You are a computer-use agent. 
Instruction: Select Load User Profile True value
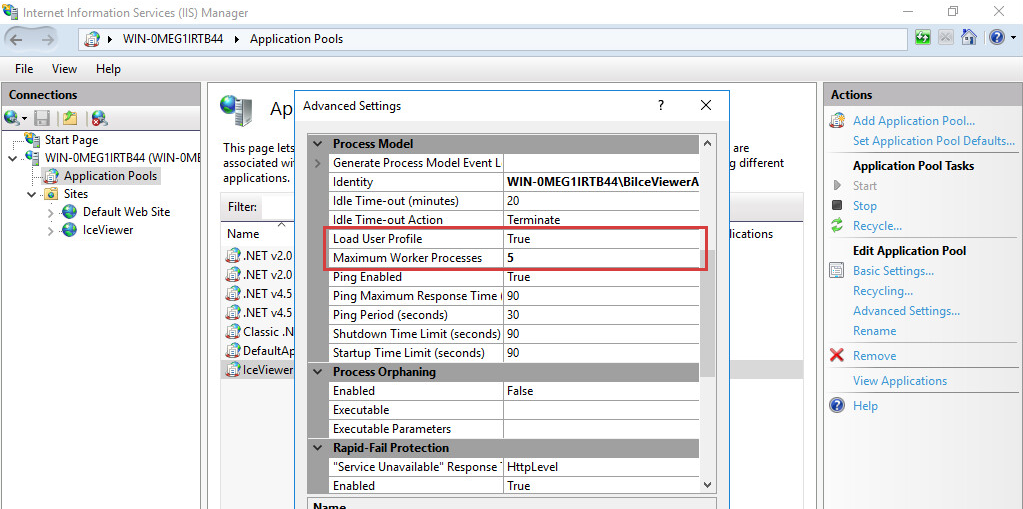601,239
